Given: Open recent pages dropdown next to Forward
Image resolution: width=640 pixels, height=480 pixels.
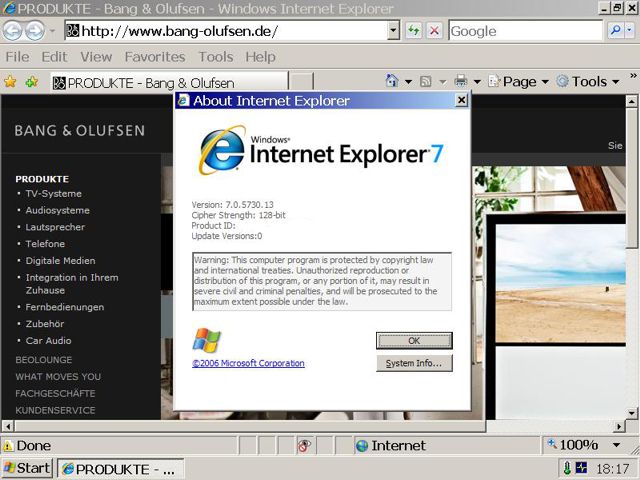Looking at the screenshot, I should (x=52, y=31).
